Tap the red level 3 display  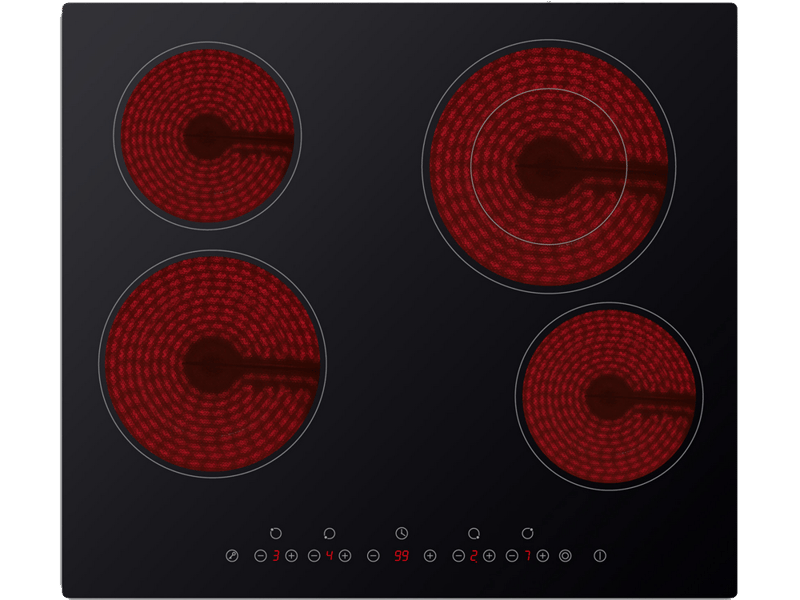pyautogui.click(x=276, y=556)
